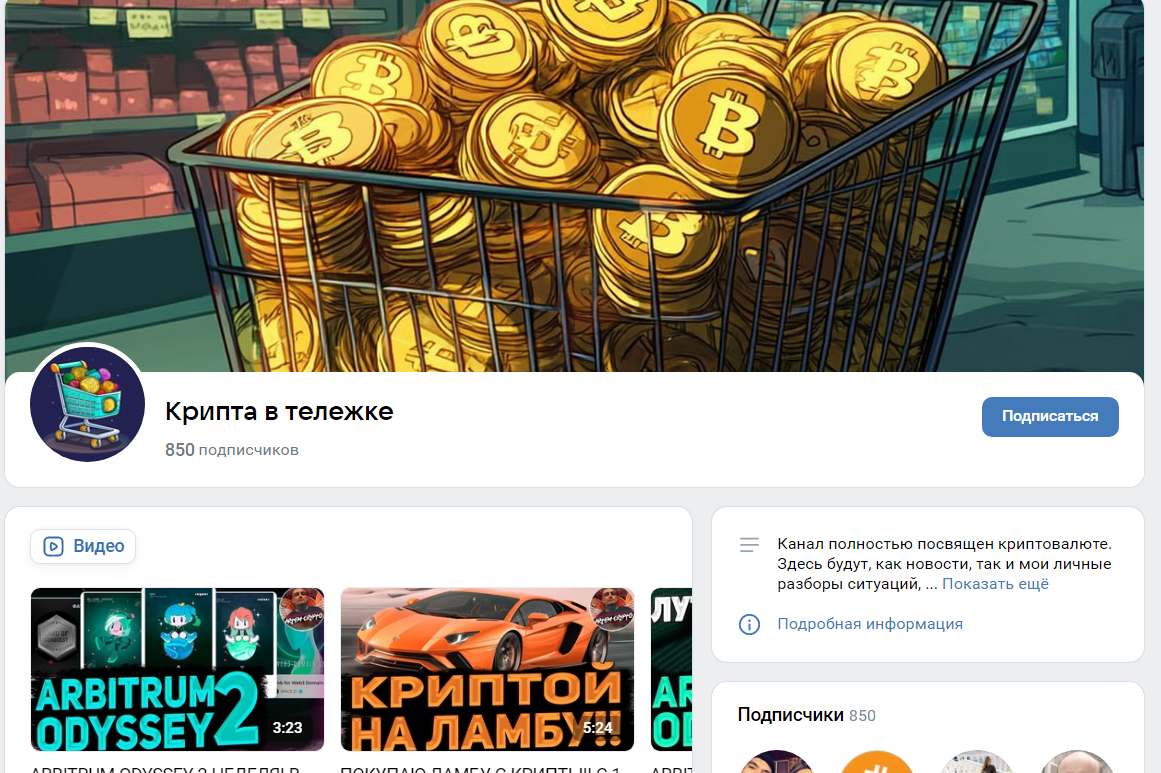1161x773 pixels.
Task: Subscribe with the Подписаться button
Action: point(1050,416)
